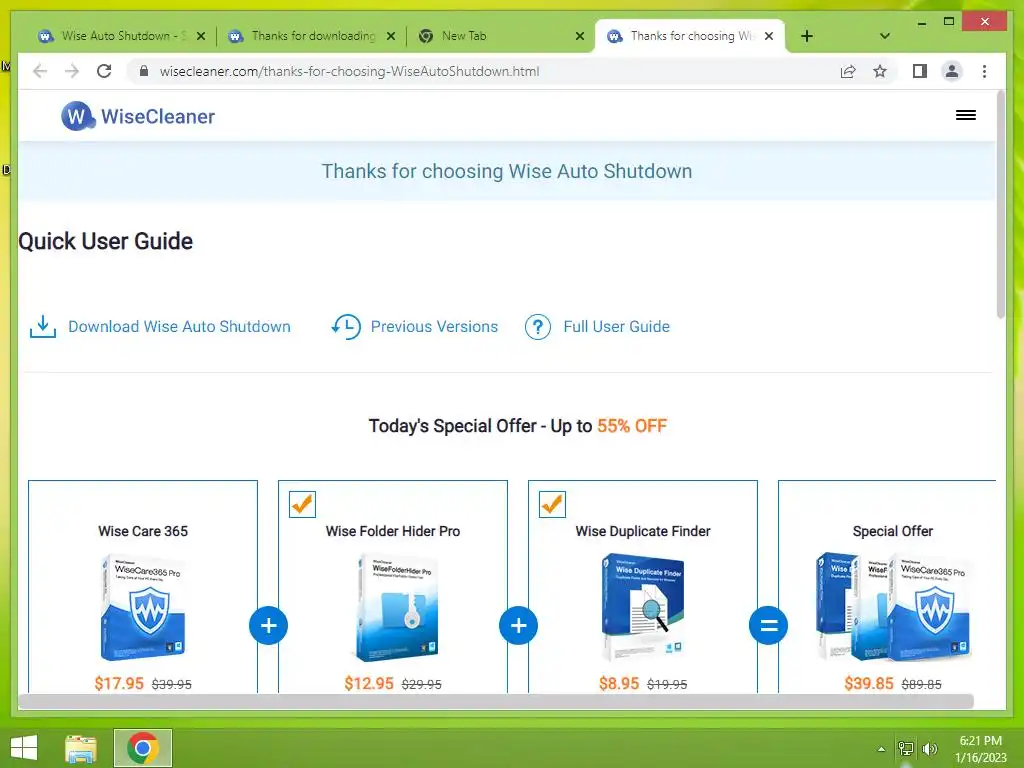Screen dimensions: 1024x768
Task: Open the Download Wise Auto Shutdown link
Action: [x=180, y=327]
